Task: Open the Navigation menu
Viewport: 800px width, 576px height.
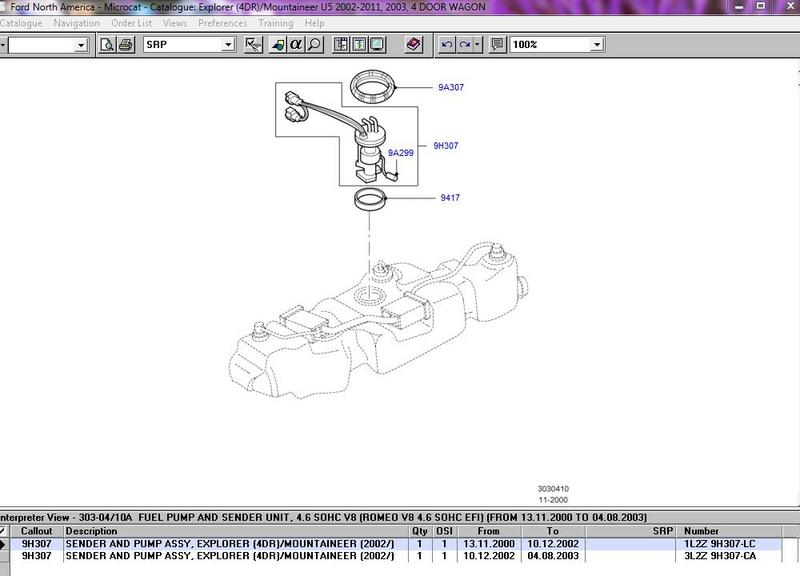Action: 77,23
